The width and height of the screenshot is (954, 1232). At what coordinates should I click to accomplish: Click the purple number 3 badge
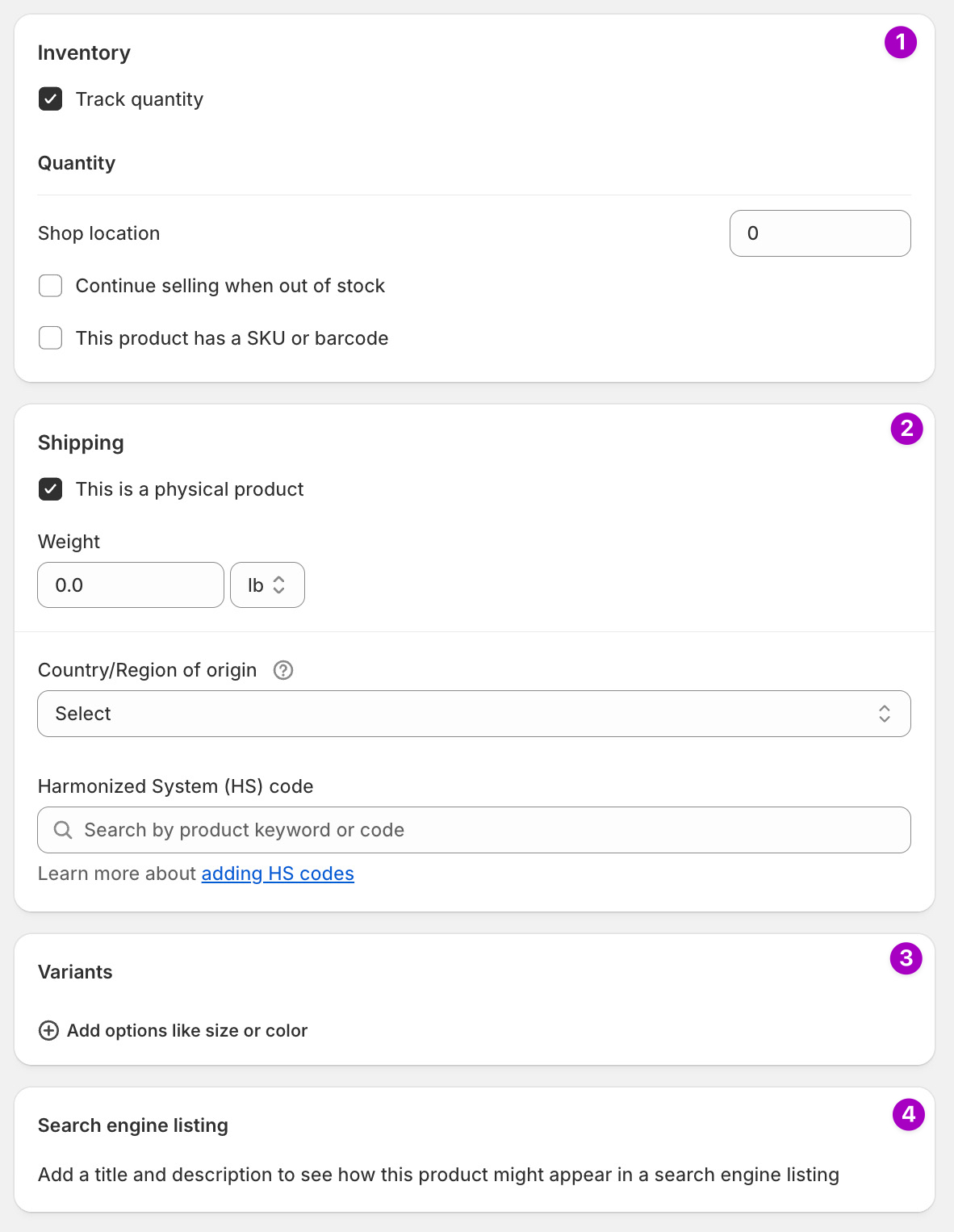pos(906,958)
